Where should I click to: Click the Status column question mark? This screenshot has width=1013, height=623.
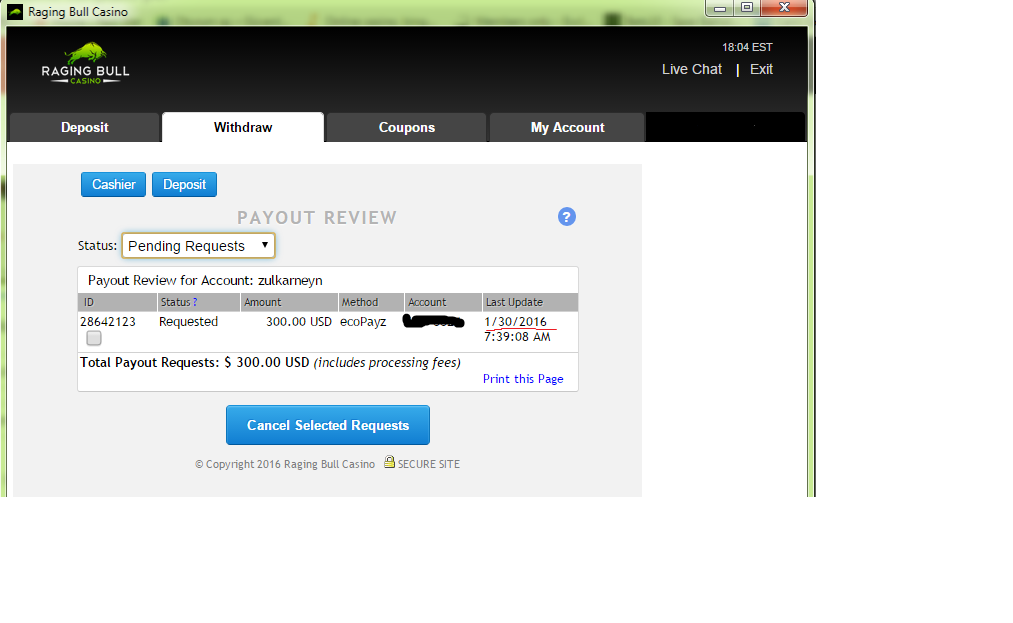coord(194,302)
